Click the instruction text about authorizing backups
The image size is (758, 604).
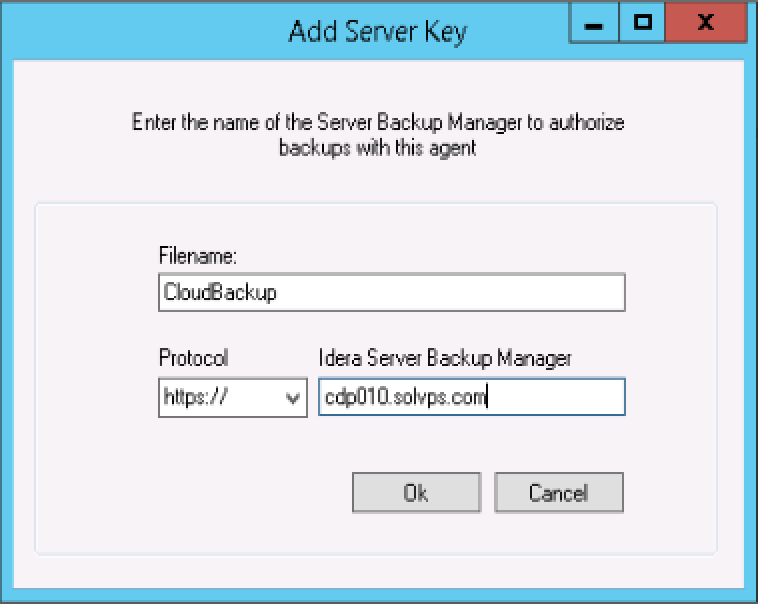[378, 123]
